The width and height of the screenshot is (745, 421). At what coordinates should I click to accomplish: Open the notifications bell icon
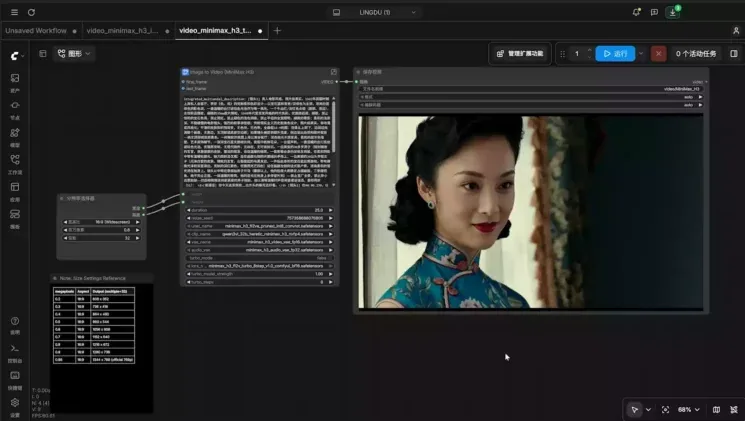(636, 12)
